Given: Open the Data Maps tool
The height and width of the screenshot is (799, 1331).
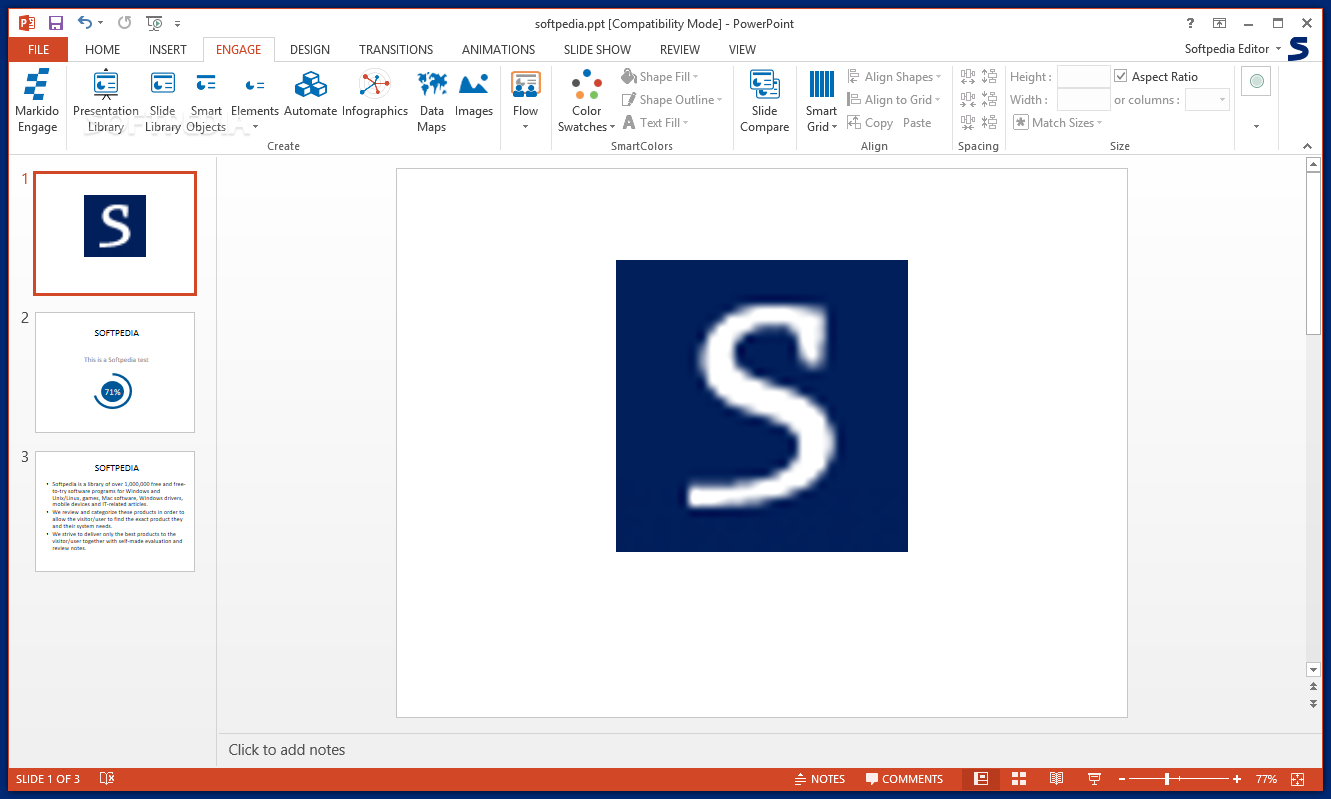Looking at the screenshot, I should [432, 101].
